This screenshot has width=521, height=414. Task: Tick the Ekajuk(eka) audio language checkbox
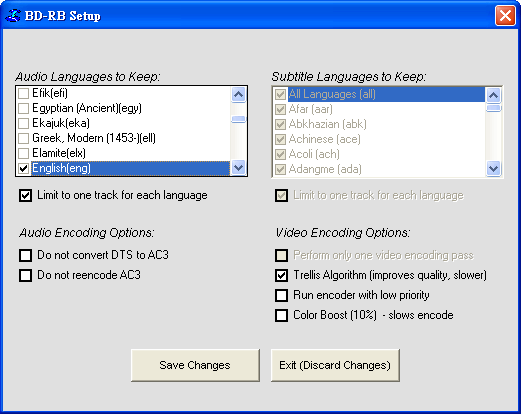pyautogui.click(x=23, y=123)
